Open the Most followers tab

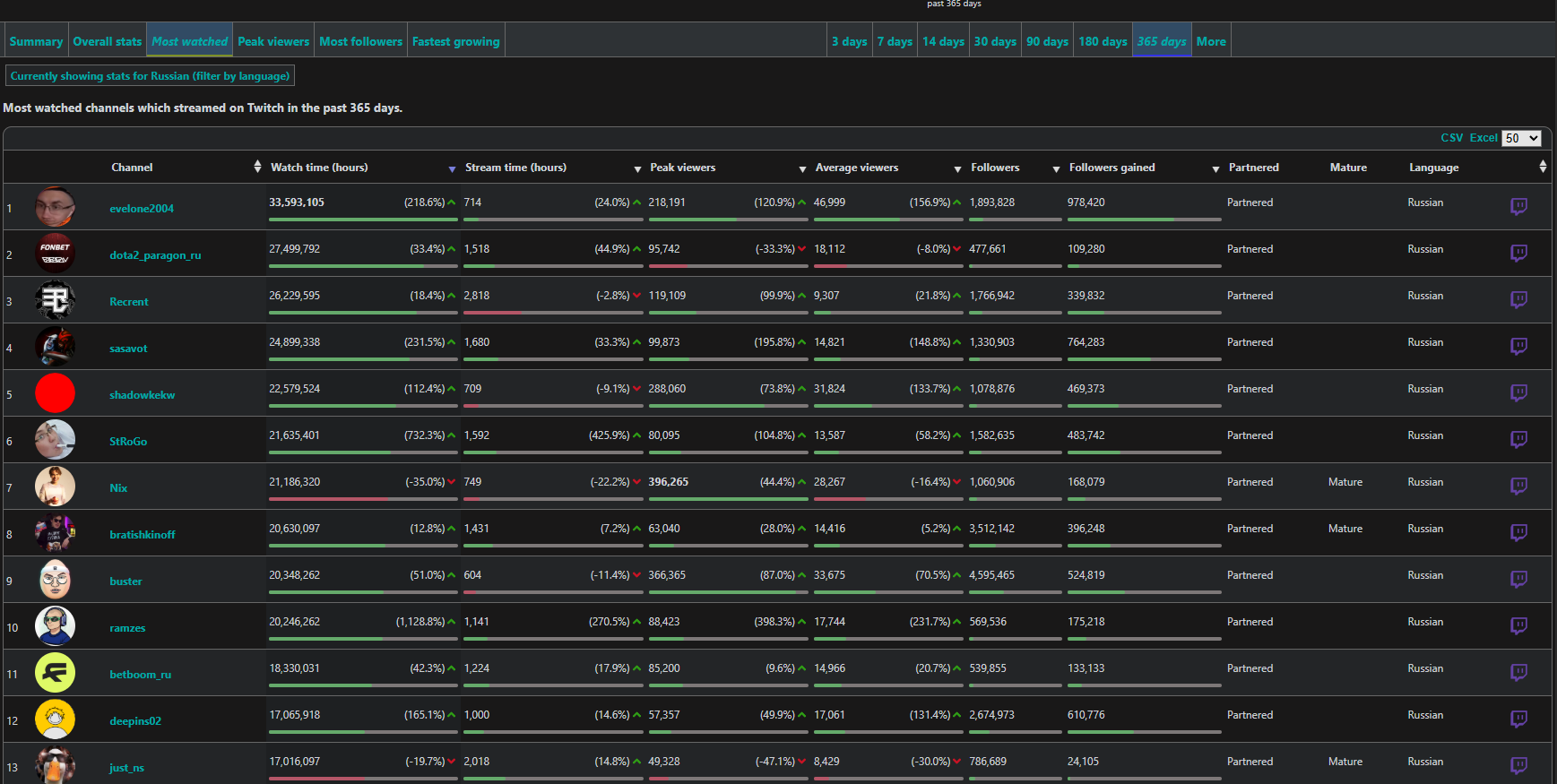click(x=361, y=41)
